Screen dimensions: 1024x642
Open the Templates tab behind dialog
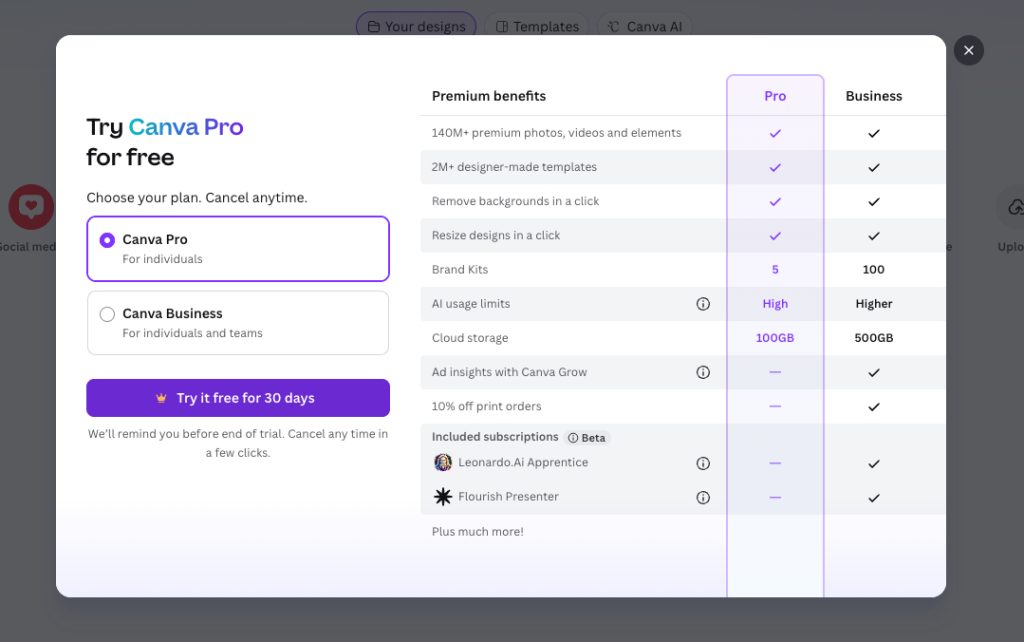tap(537, 26)
